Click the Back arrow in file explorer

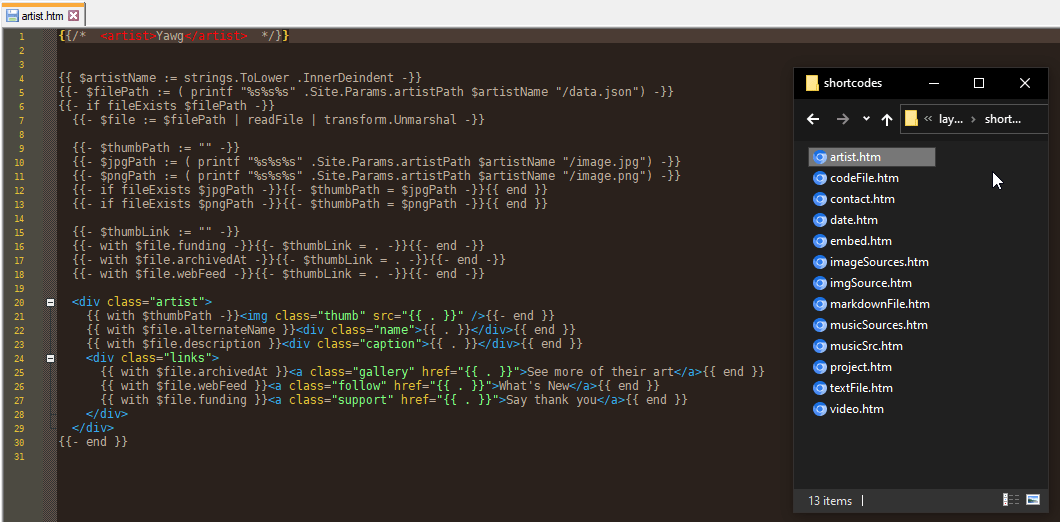pyautogui.click(x=813, y=119)
